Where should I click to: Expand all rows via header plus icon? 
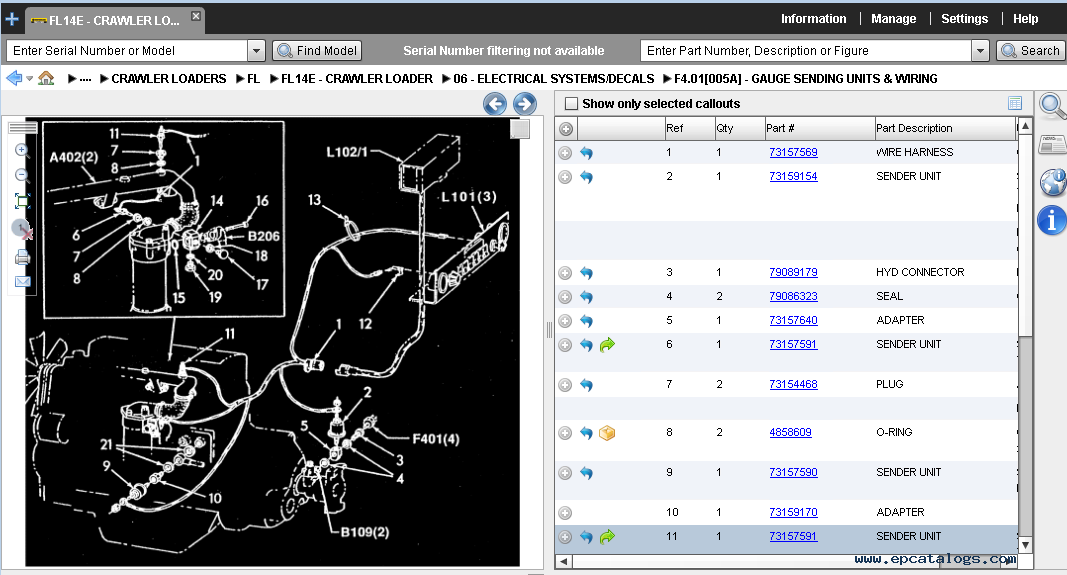(x=565, y=129)
